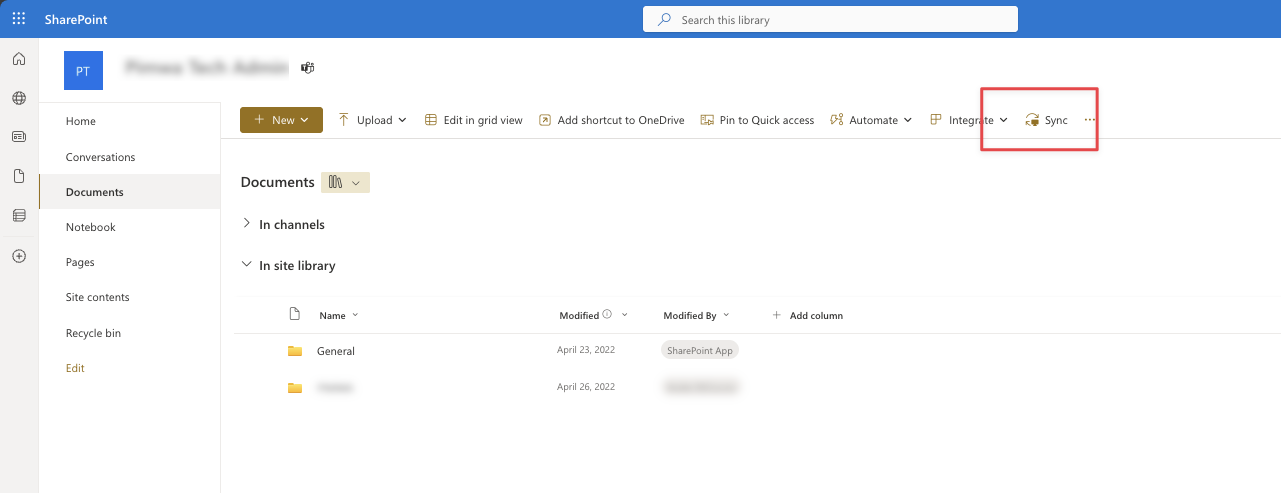Click the Sync icon in command bar
The height and width of the screenshot is (493, 1281).
[x=1033, y=120]
